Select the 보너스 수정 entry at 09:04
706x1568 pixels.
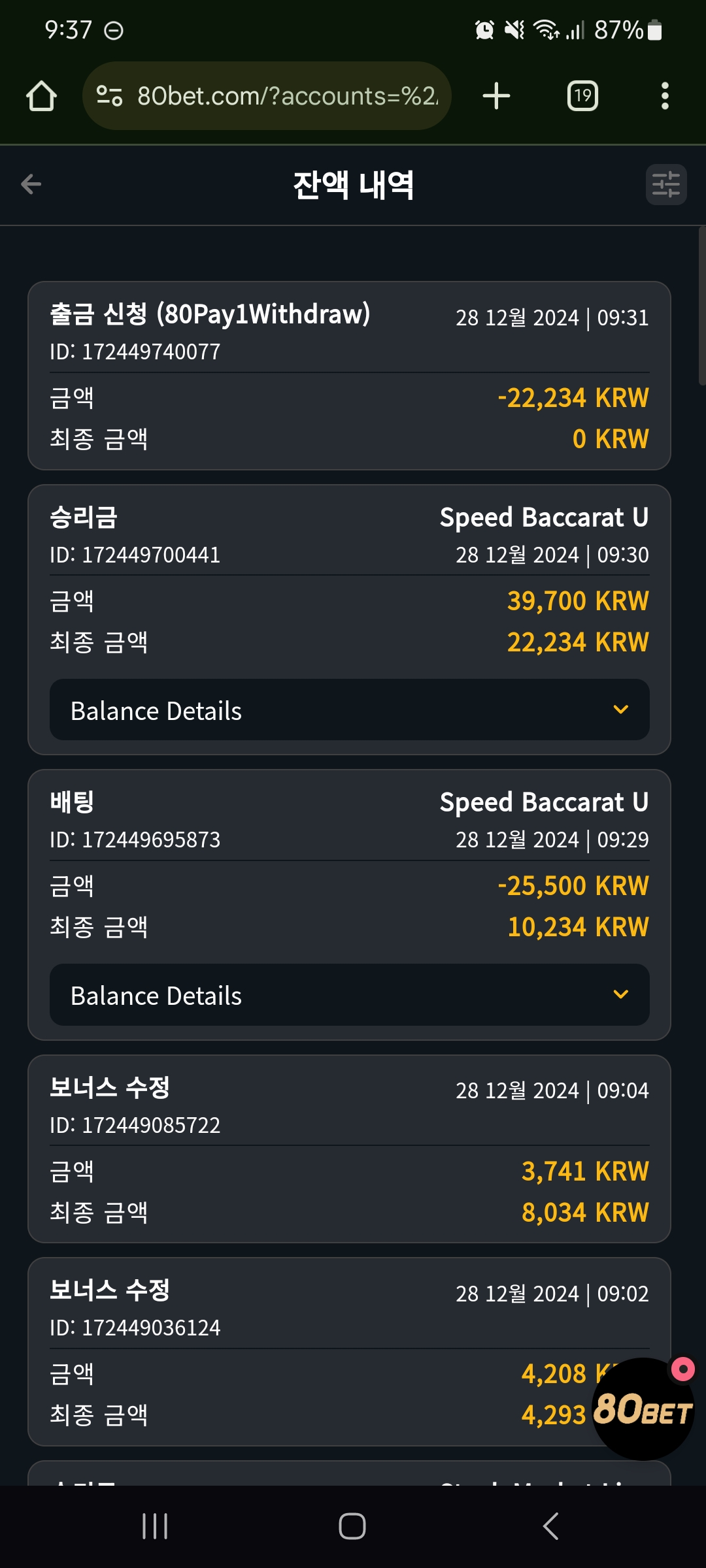(350, 1149)
